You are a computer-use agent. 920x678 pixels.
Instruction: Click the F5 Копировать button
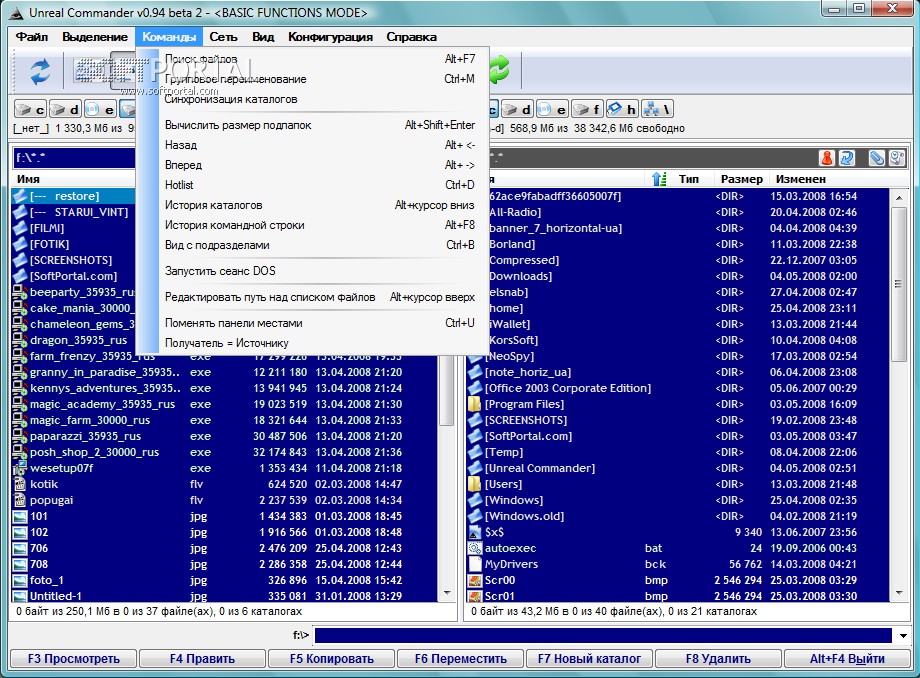[332, 659]
